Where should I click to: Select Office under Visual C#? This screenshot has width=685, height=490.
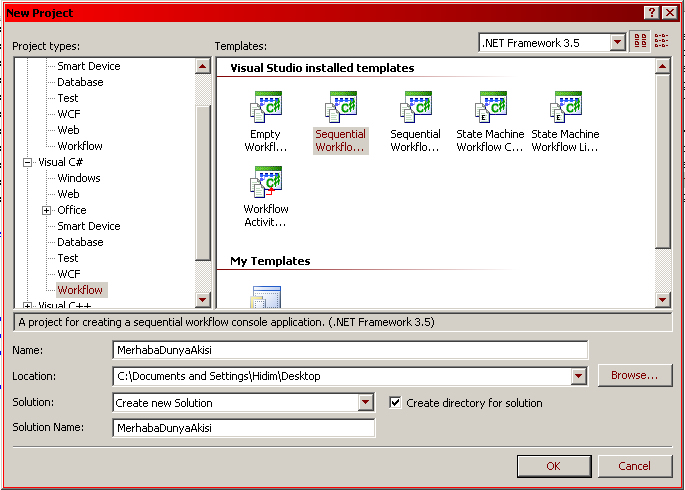coord(72,210)
